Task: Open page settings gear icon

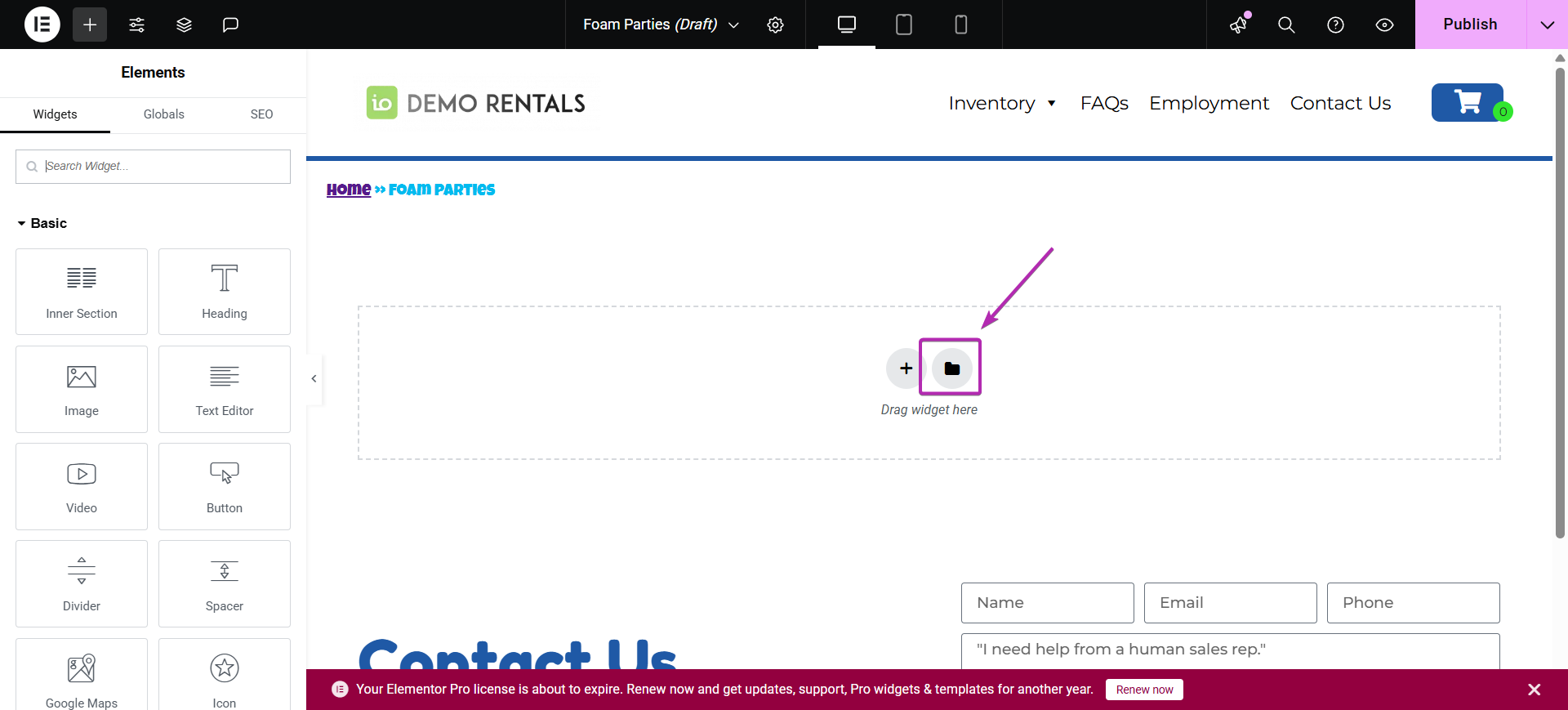Action: point(775,25)
